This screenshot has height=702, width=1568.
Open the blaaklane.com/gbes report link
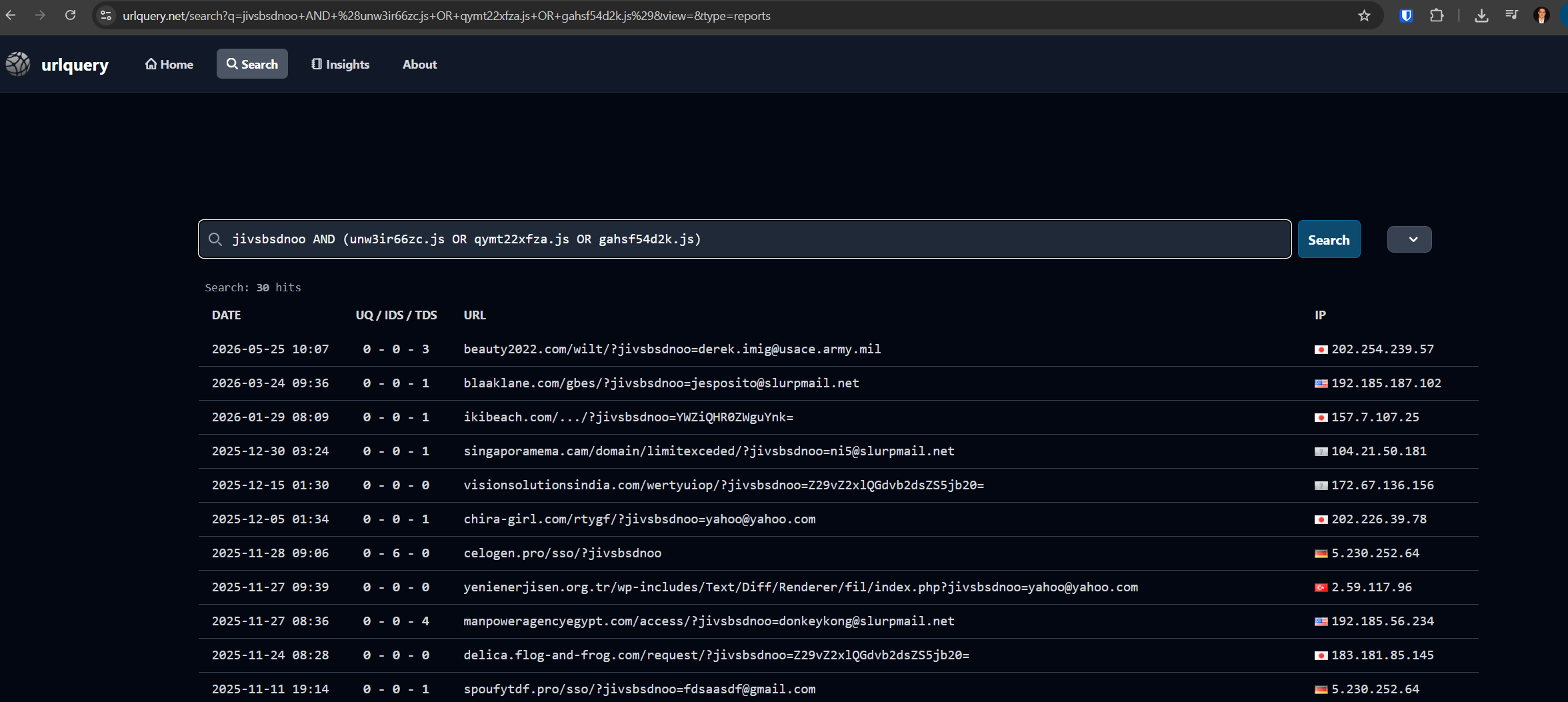(x=661, y=383)
